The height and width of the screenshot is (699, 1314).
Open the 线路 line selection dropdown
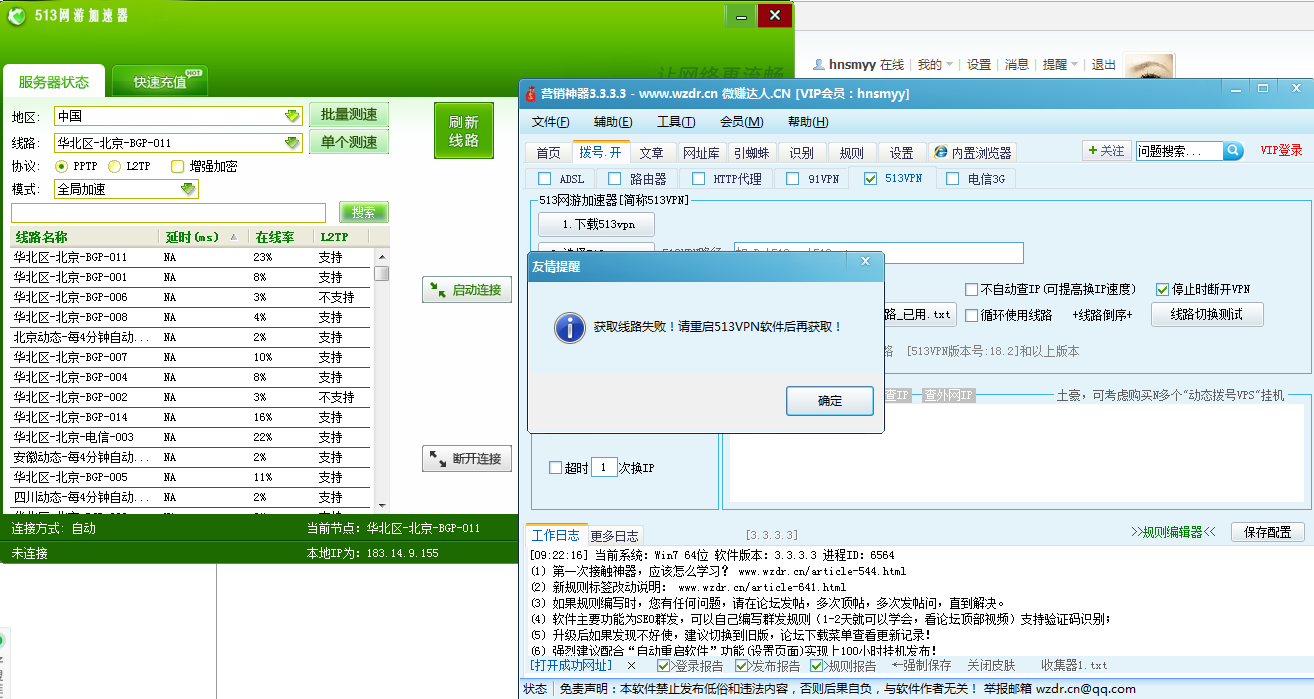(292, 143)
